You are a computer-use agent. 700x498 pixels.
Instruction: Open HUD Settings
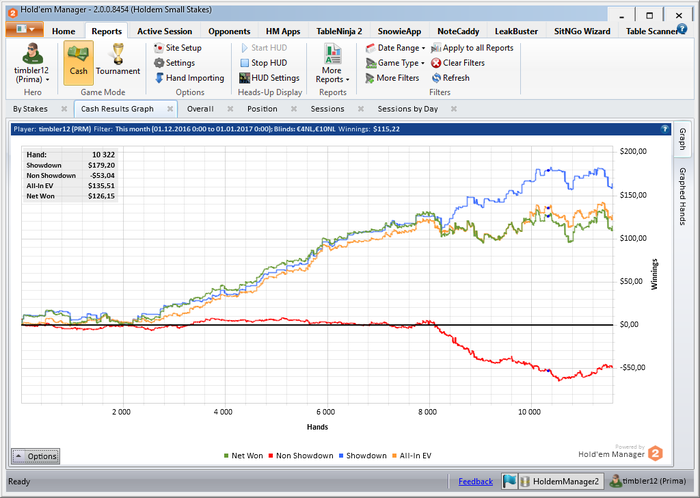(268, 77)
